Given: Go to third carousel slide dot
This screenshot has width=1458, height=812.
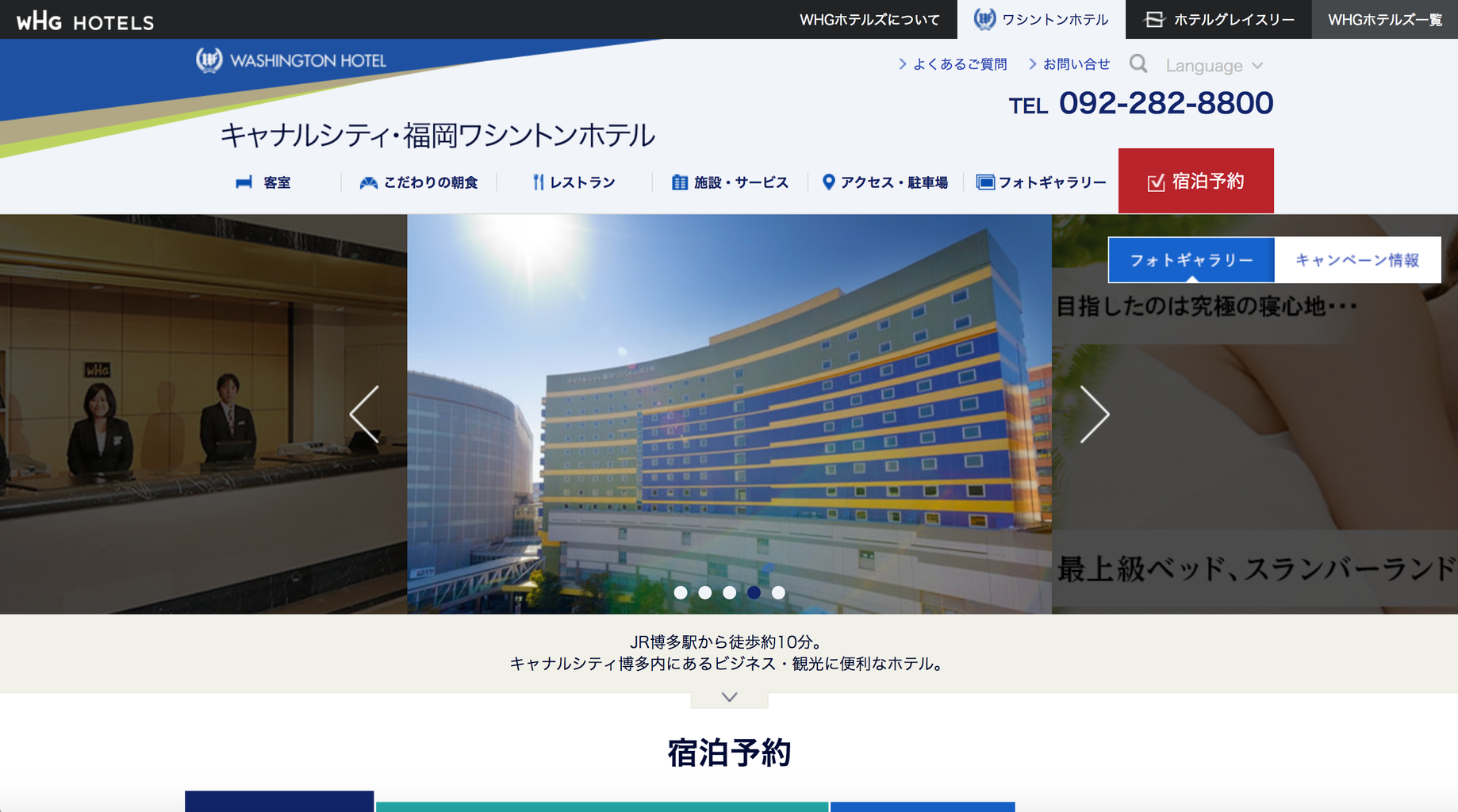Looking at the screenshot, I should [x=730, y=592].
